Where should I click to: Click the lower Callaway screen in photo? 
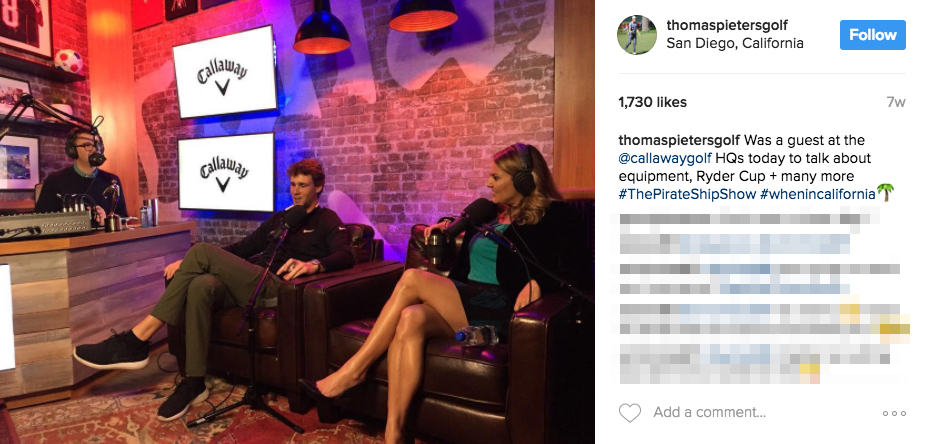pyautogui.click(x=227, y=171)
